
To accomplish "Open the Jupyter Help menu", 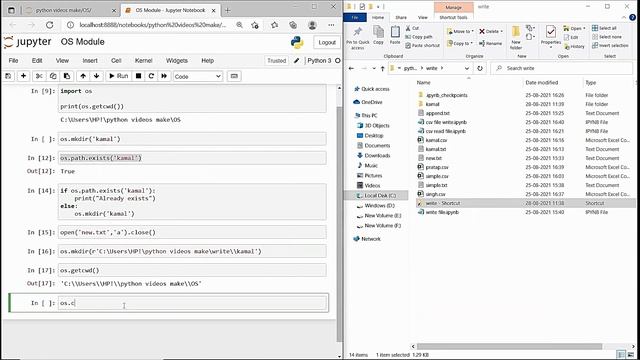I will pyautogui.click(x=207, y=60).
